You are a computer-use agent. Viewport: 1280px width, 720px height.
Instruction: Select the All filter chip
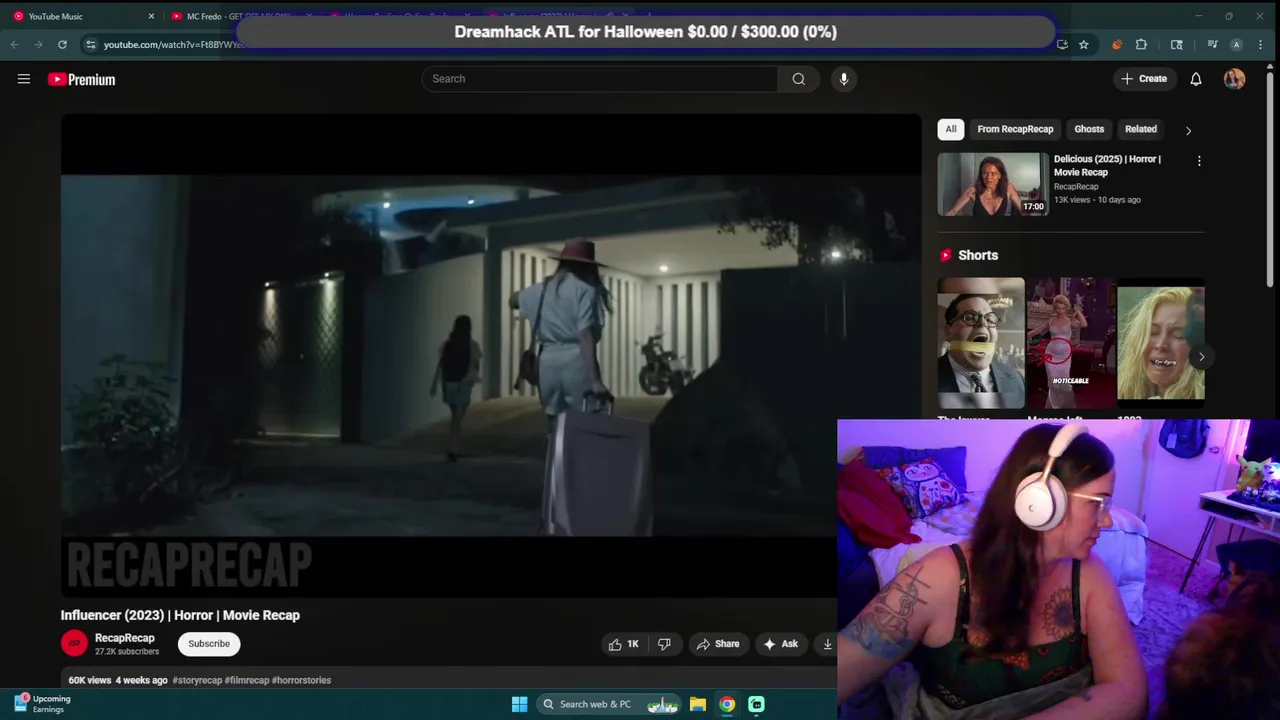click(x=951, y=129)
